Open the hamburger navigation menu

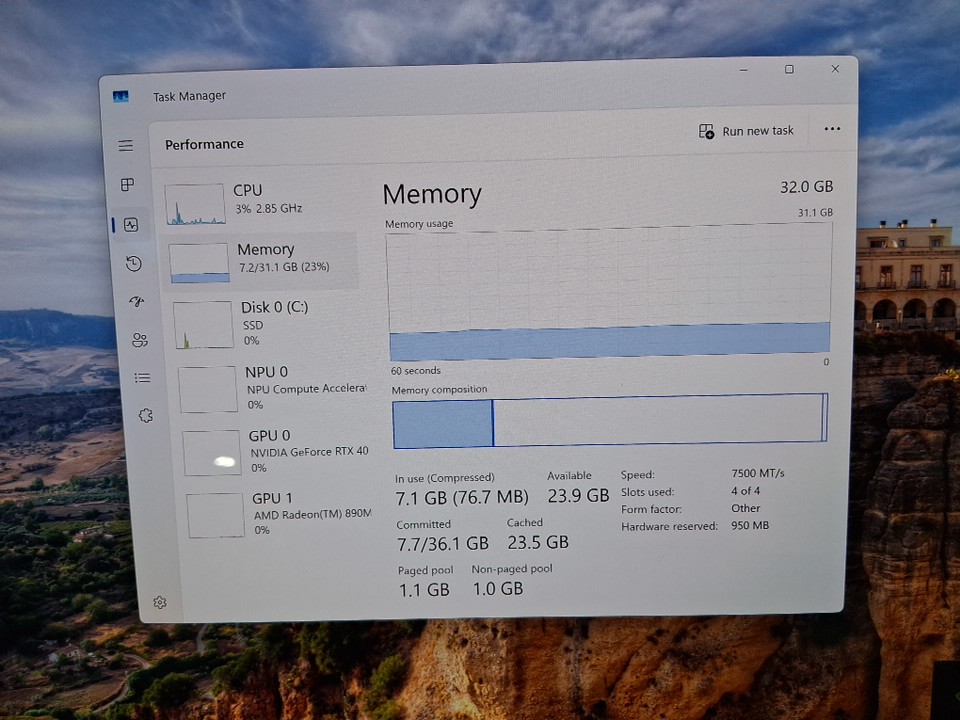click(126, 146)
